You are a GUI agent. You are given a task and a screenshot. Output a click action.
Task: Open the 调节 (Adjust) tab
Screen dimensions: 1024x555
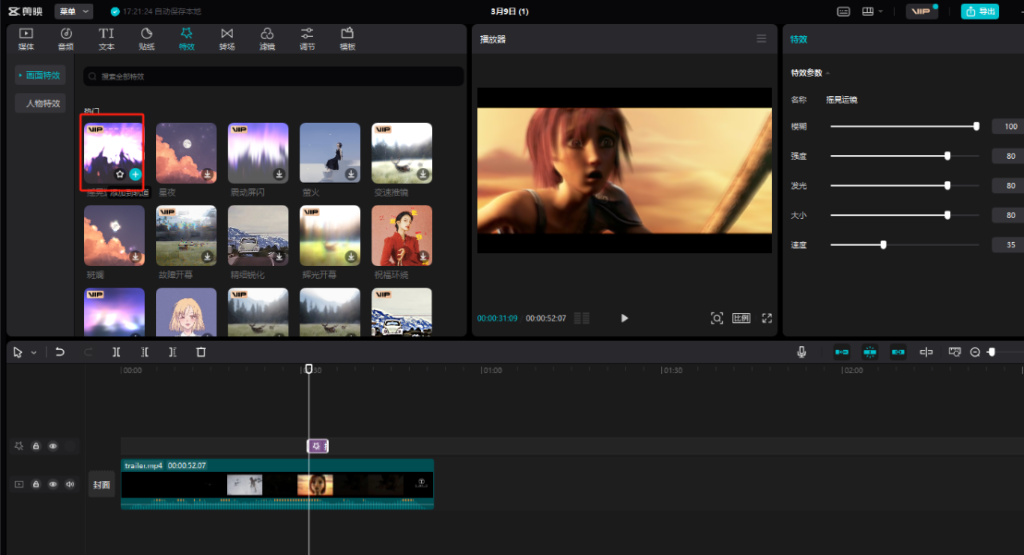tap(307, 39)
